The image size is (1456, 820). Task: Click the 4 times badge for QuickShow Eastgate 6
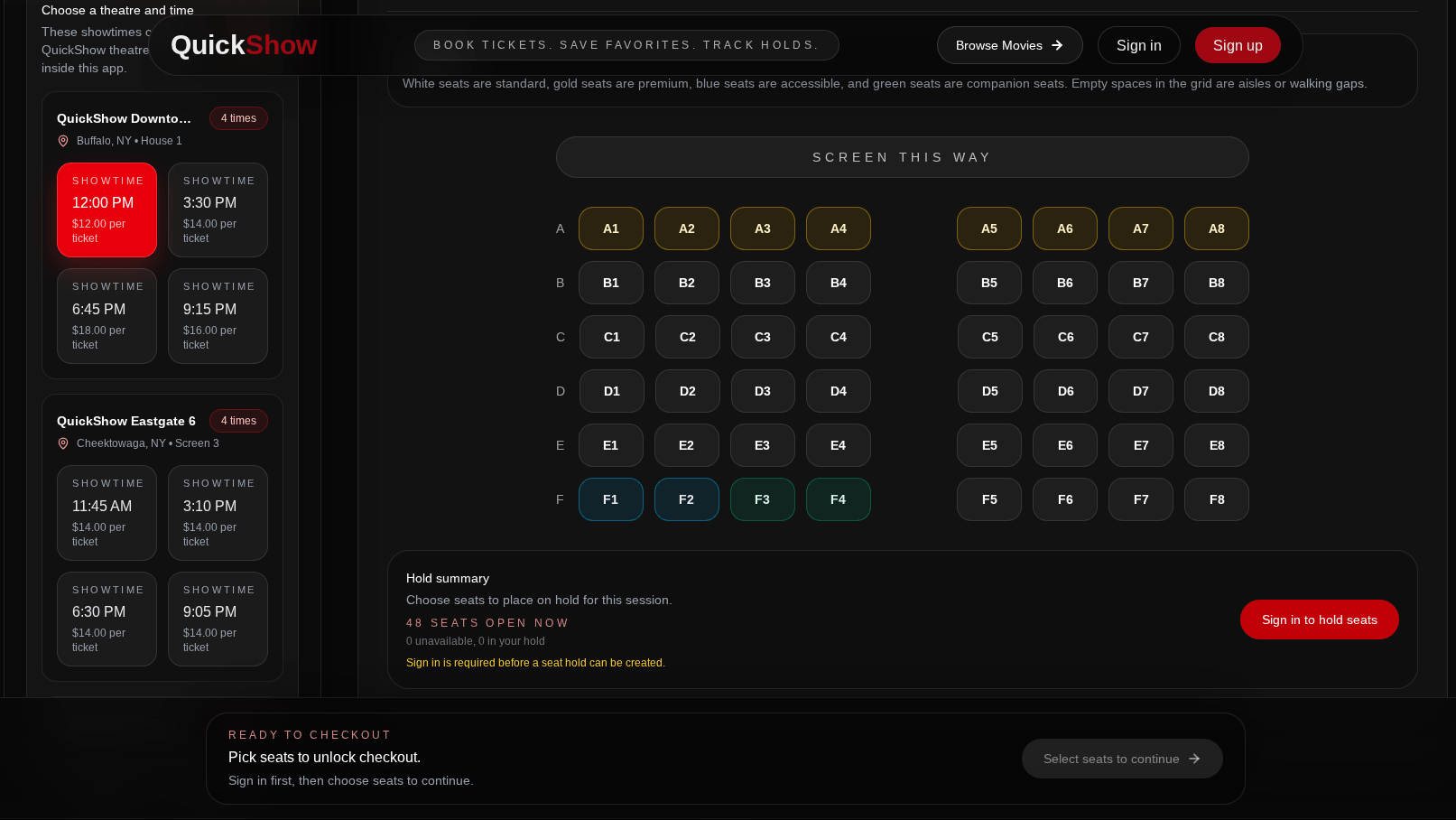(238, 421)
